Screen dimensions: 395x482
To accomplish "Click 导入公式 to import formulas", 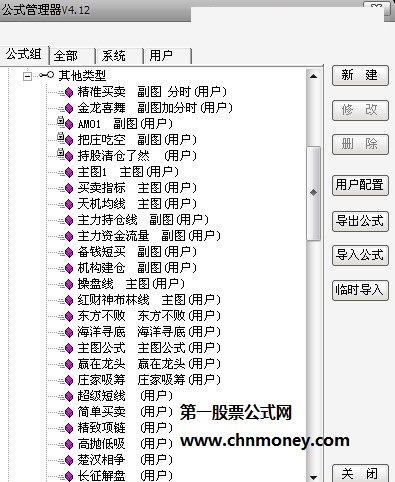I will coord(360,255).
